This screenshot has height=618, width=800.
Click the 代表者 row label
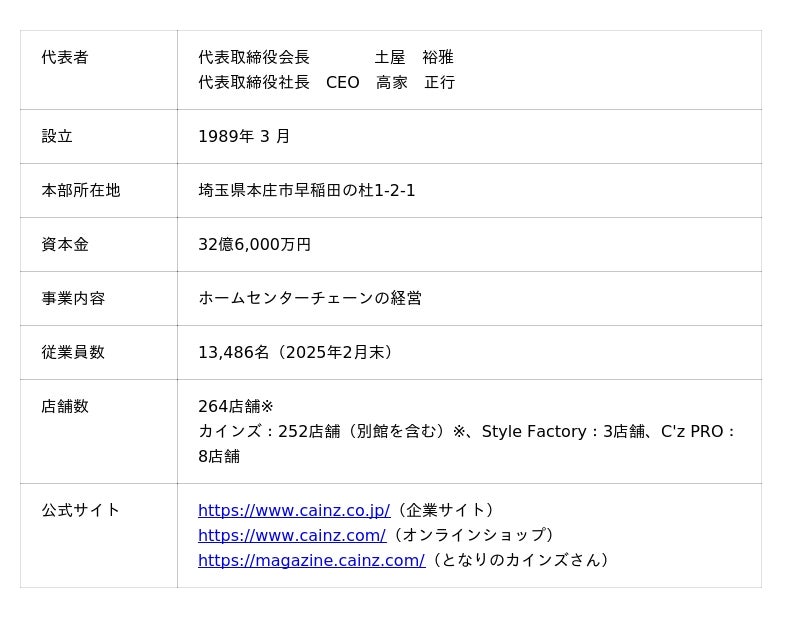coord(65,58)
